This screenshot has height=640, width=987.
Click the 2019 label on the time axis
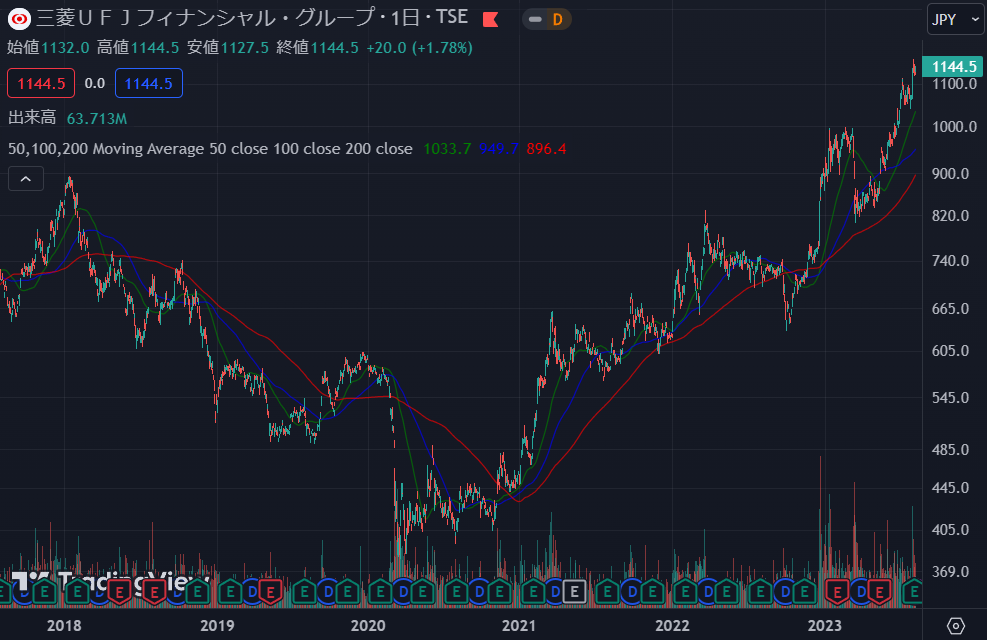(x=217, y=626)
